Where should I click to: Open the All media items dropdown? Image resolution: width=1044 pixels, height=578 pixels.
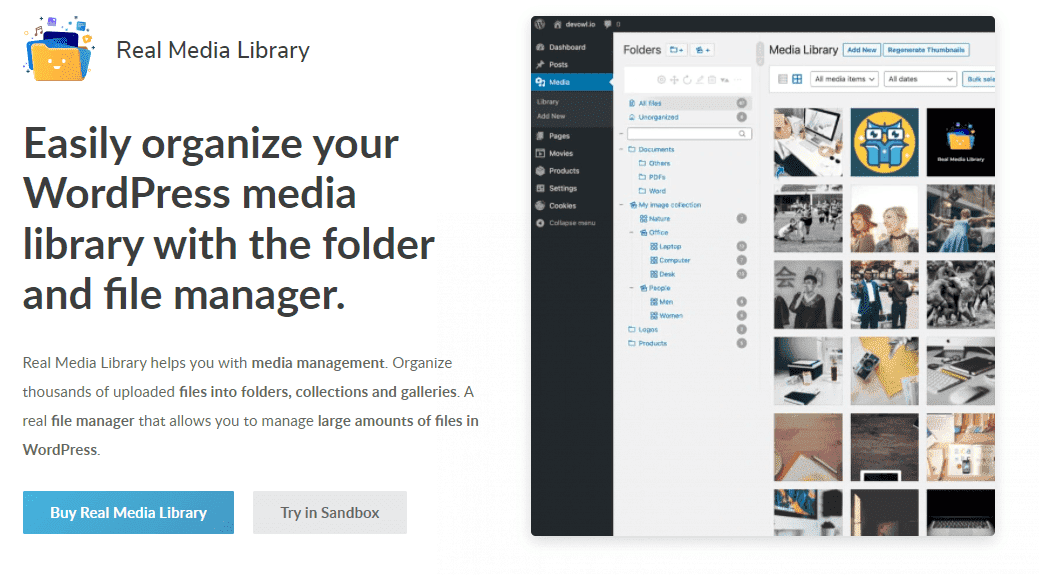pyautogui.click(x=845, y=79)
